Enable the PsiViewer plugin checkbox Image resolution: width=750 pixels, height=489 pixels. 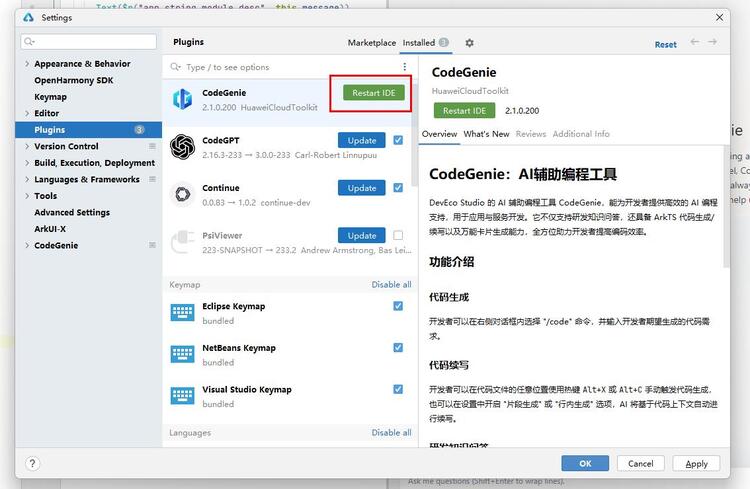coord(398,235)
